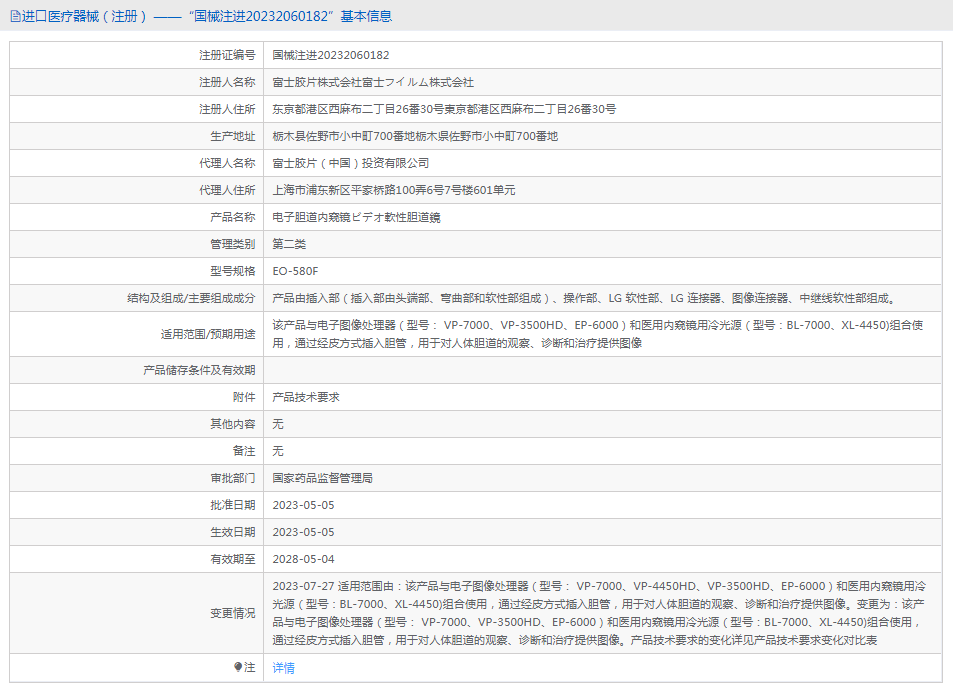The image size is (953, 690).
Task: Click the 结构及组成/主要组成成分 label
Action: click(x=191, y=298)
